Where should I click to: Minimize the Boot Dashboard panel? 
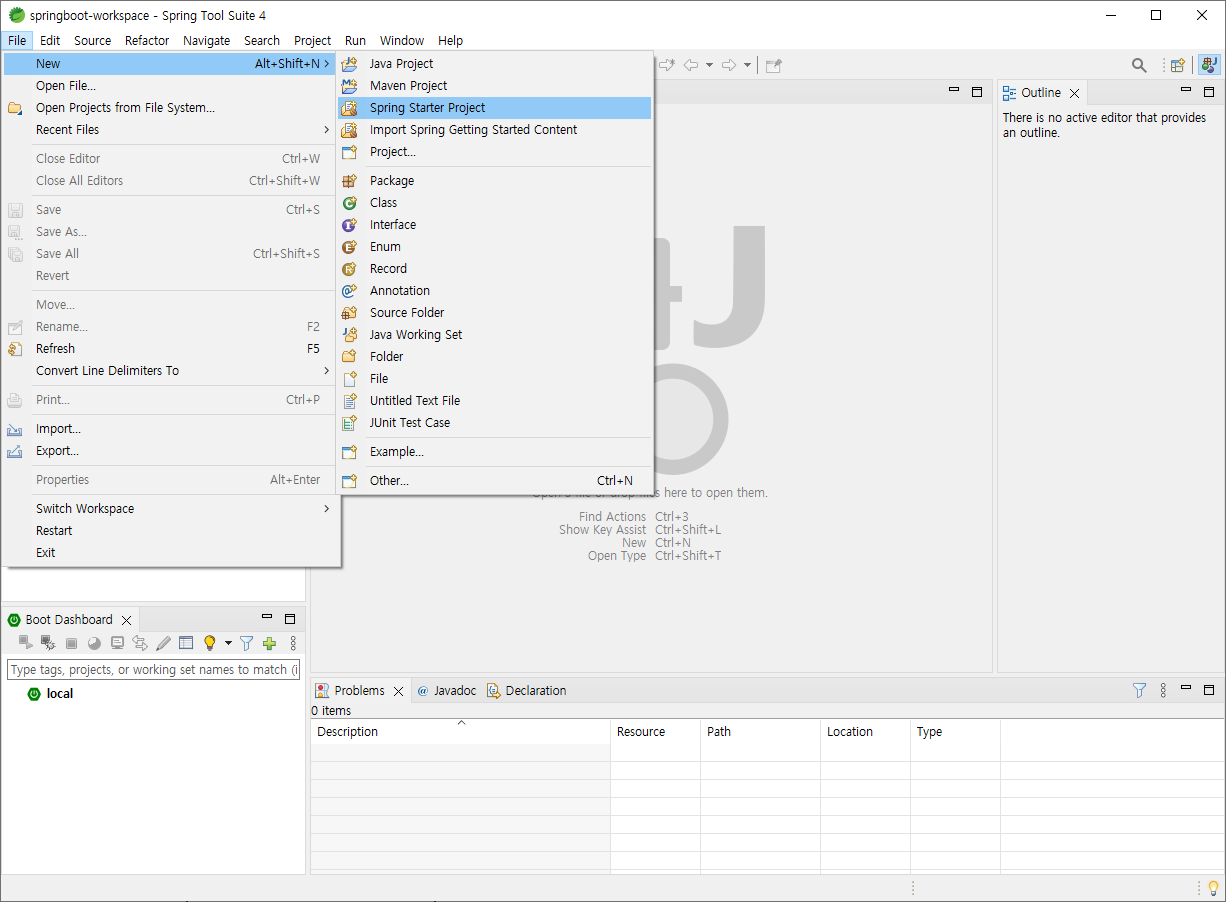[267, 618]
